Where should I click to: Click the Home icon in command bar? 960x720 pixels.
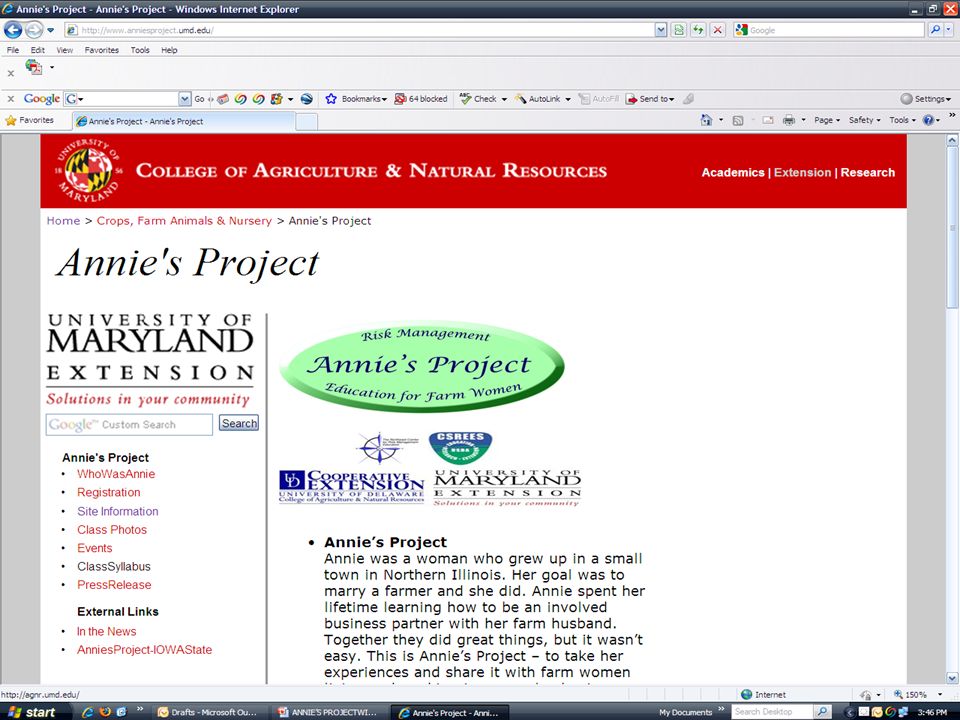[x=707, y=120]
